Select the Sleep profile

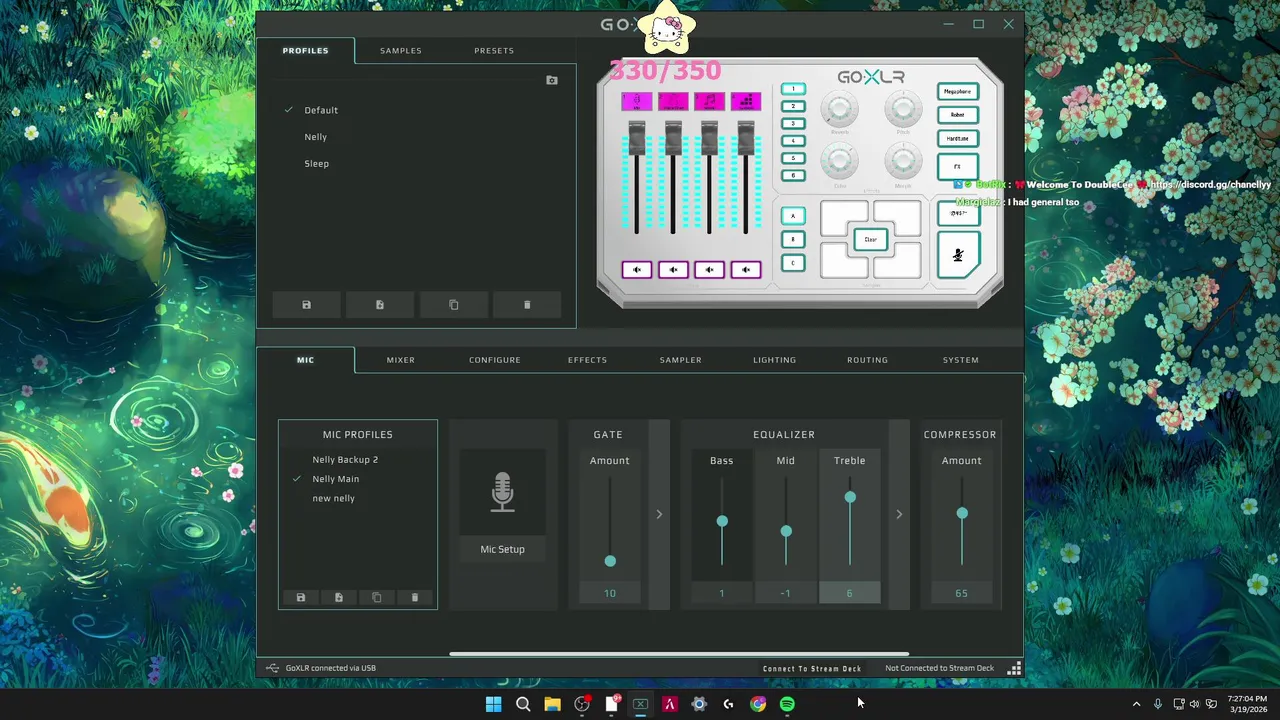click(x=317, y=164)
